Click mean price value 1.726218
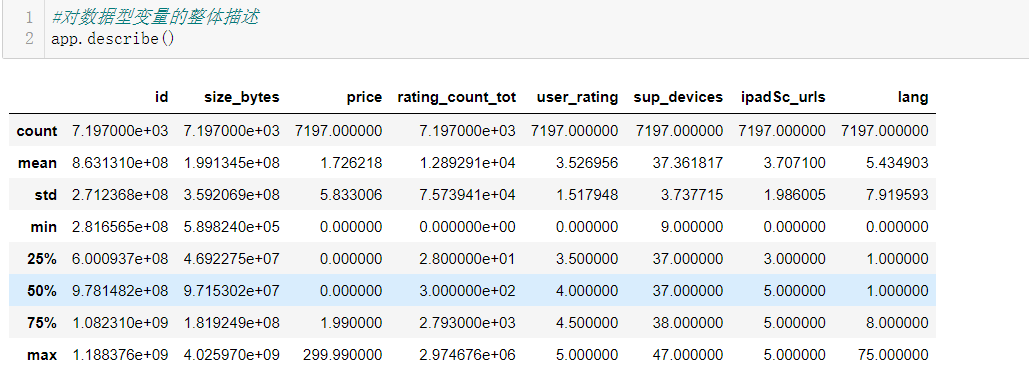The height and width of the screenshot is (382, 1029). (x=351, y=163)
